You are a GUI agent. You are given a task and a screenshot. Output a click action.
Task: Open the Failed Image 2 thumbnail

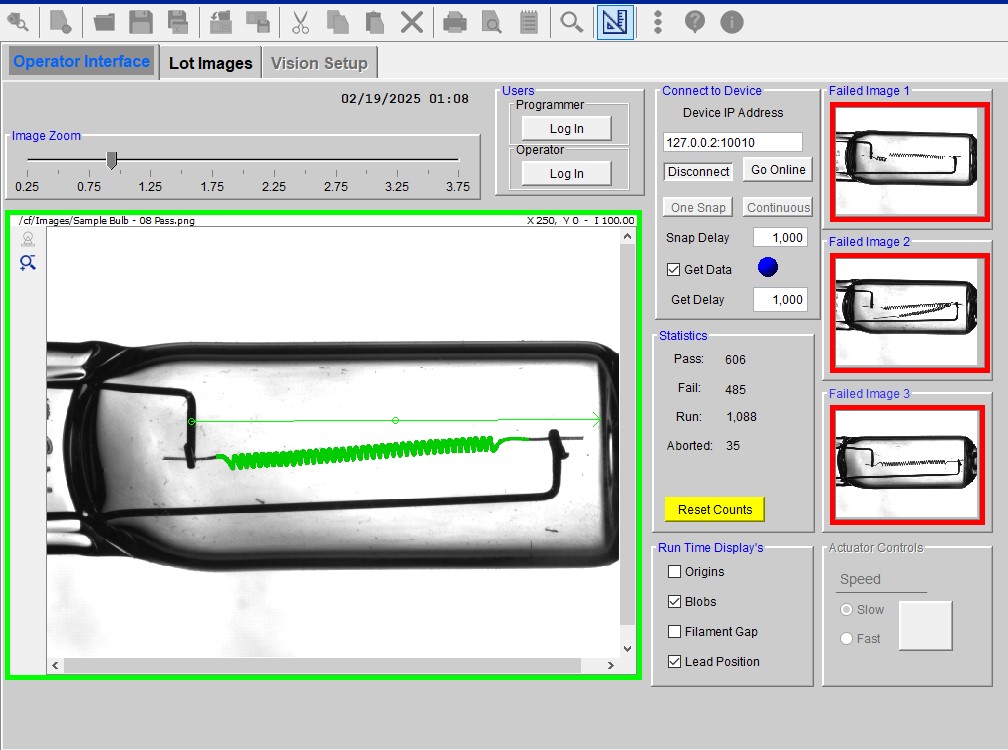[x=907, y=313]
